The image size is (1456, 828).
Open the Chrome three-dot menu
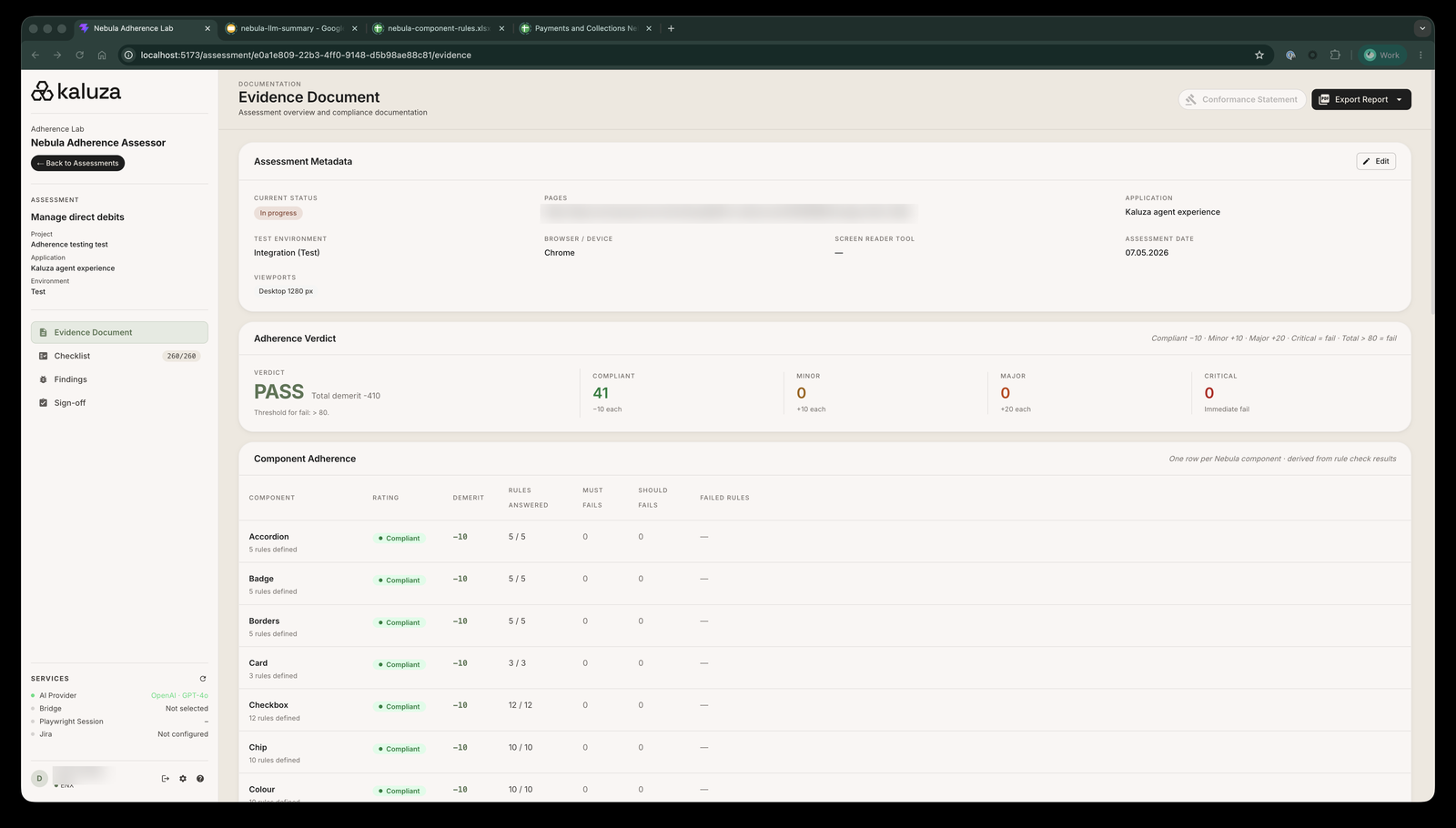click(x=1421, y=55)
